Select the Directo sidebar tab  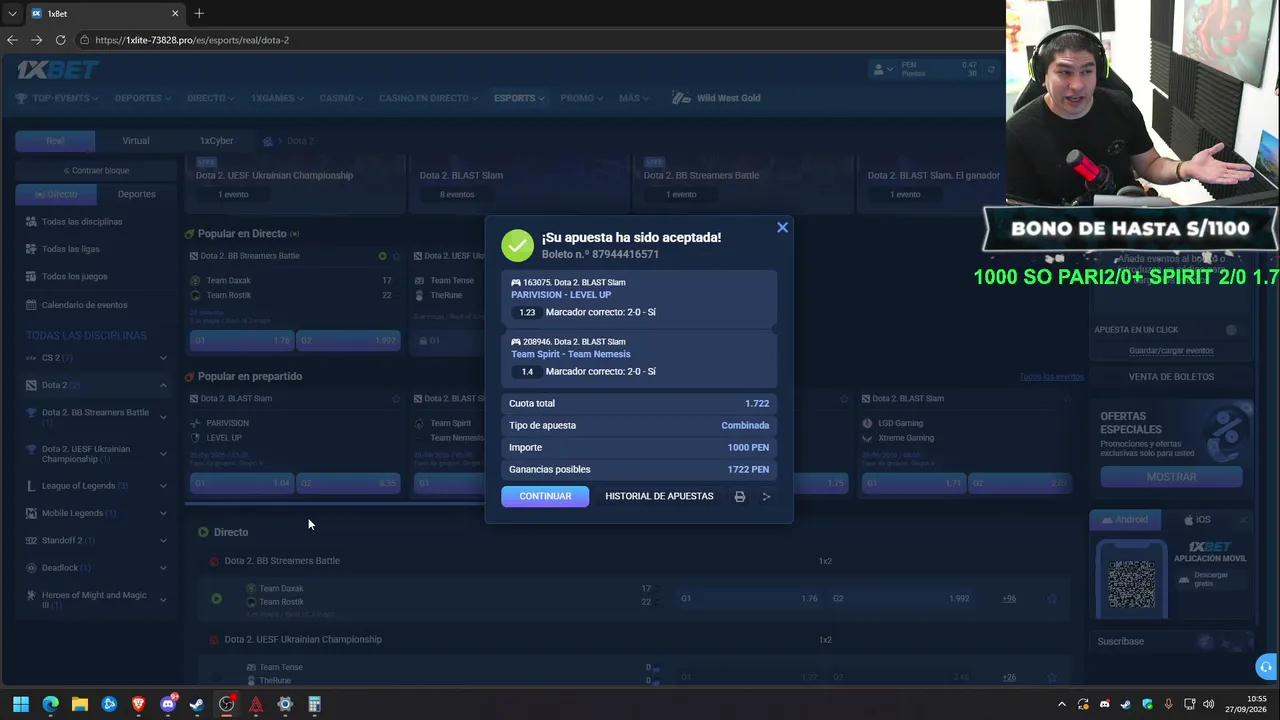pos(56,194)
